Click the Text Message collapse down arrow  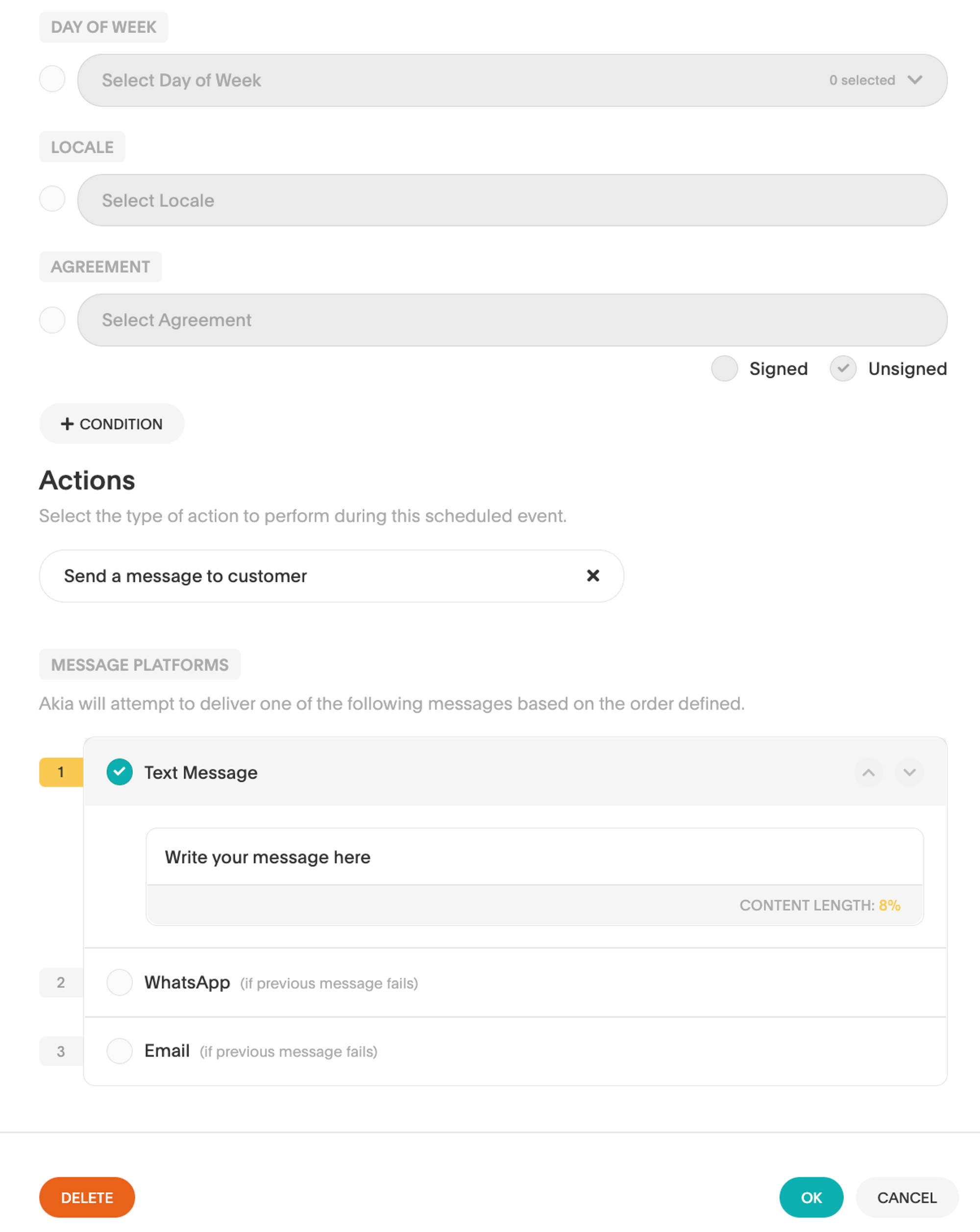pyautogui.click(x=910, y=771)
